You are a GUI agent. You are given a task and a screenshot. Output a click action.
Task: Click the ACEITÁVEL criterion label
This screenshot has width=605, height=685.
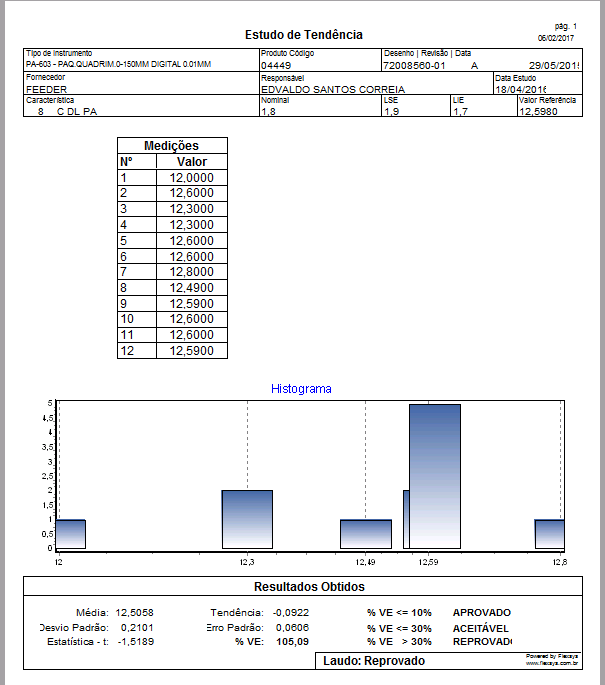tap(481, 629)
